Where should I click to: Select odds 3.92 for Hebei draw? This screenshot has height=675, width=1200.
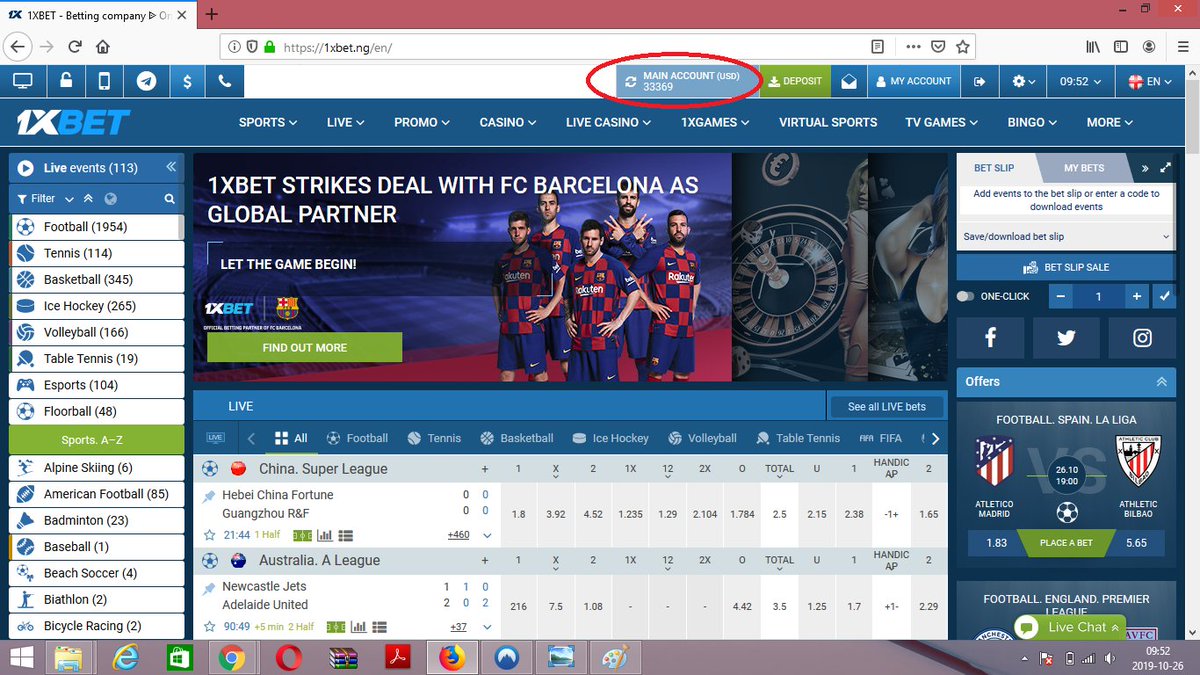point(556,514)
